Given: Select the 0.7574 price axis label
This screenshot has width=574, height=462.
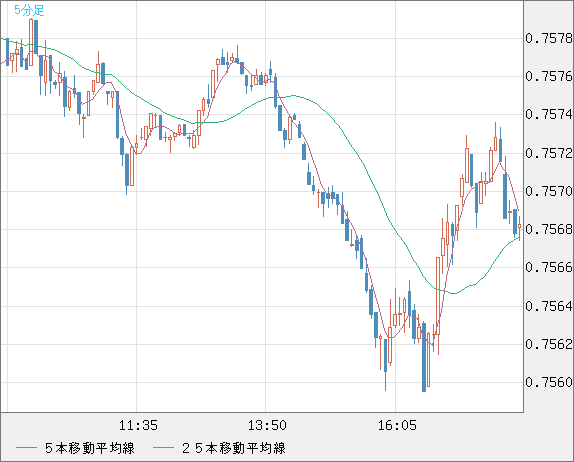Looking at the screenshot, I should click(x=549, y=115).
